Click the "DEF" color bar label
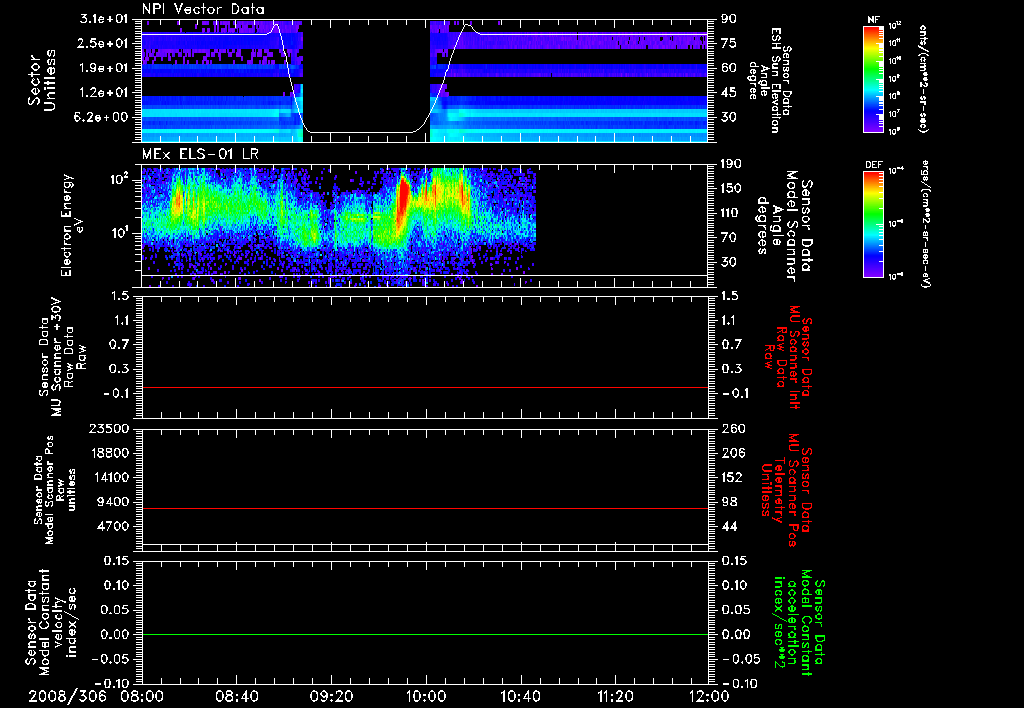The height and width of the screenshot is (708, 1024). click(873, 165)
